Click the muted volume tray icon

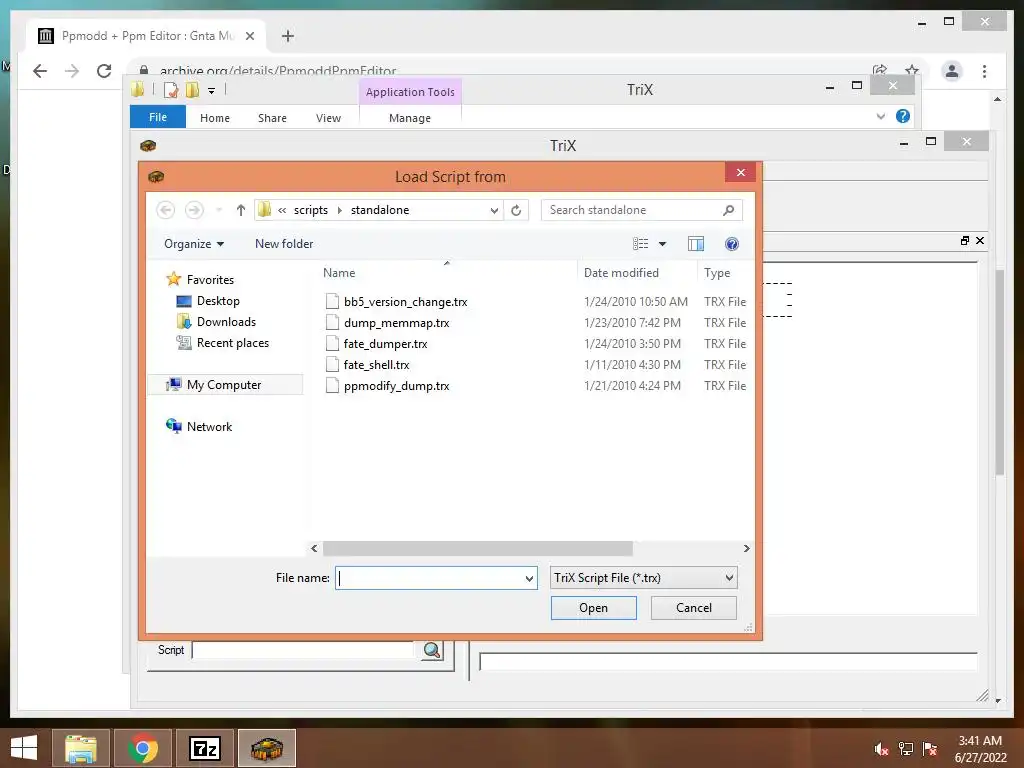882,749
